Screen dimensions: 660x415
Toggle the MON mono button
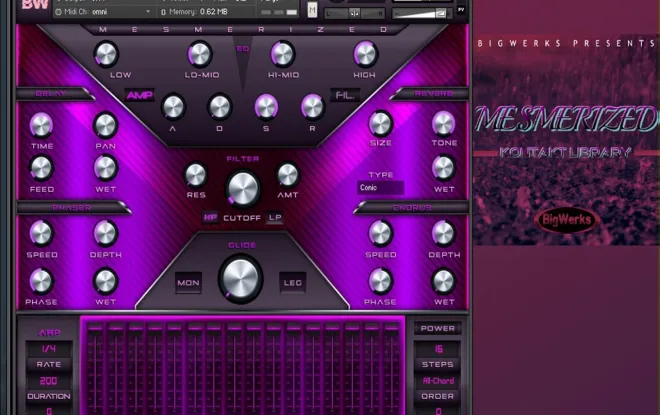point(188,283)
